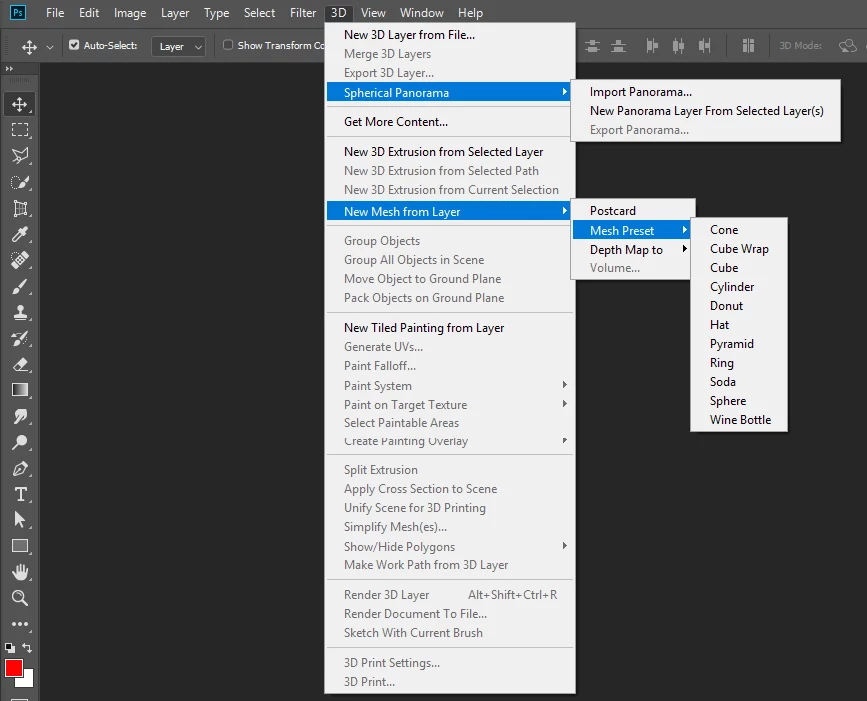Select the Rectangular Marquee tool
The image size is (867, 701).
coord(20,130)
